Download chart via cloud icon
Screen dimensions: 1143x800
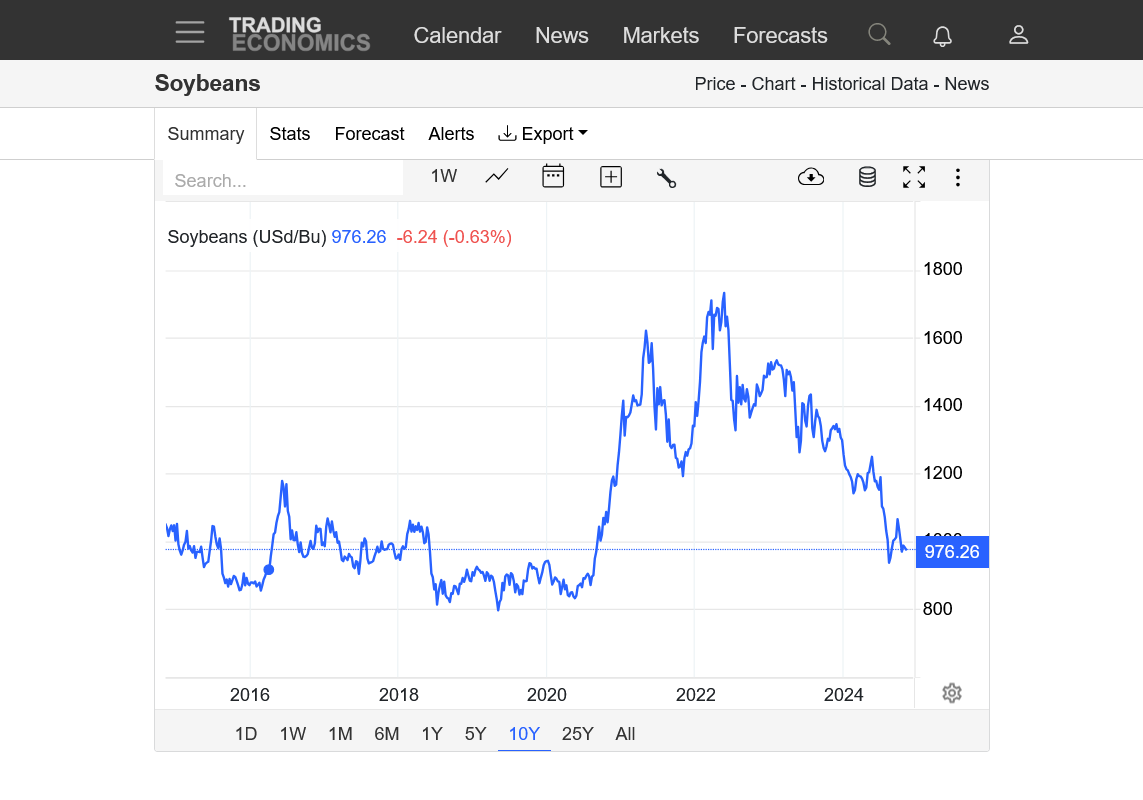(x=811, y=177)
